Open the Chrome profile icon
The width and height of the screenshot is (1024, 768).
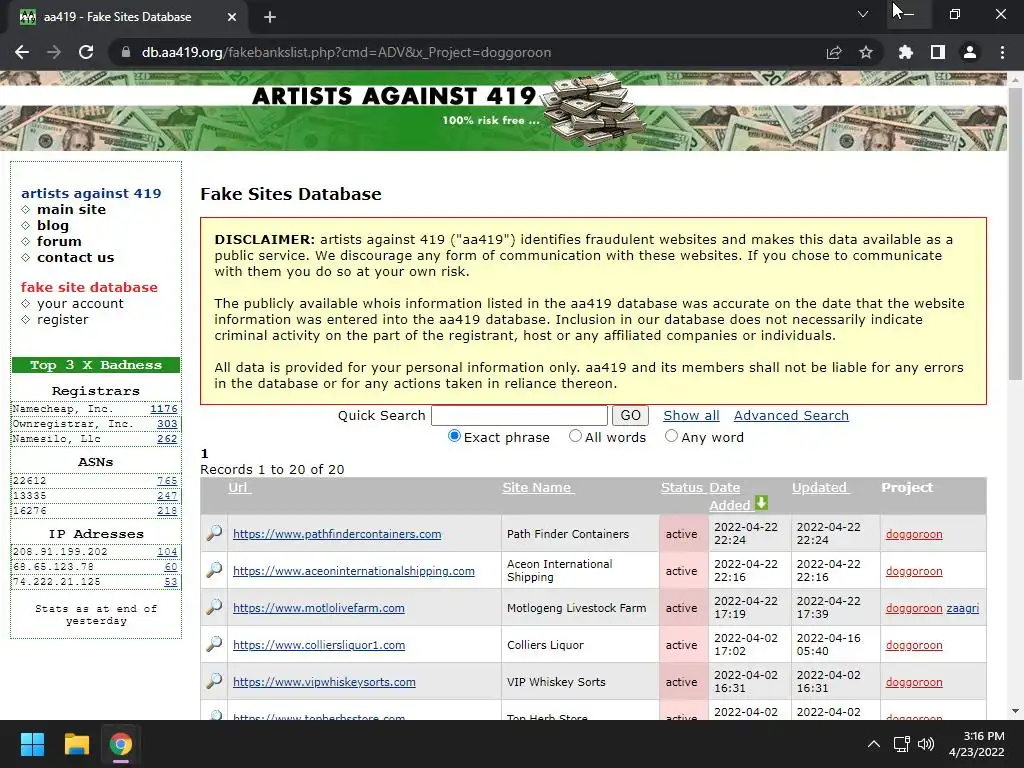[x=970, y=52]
